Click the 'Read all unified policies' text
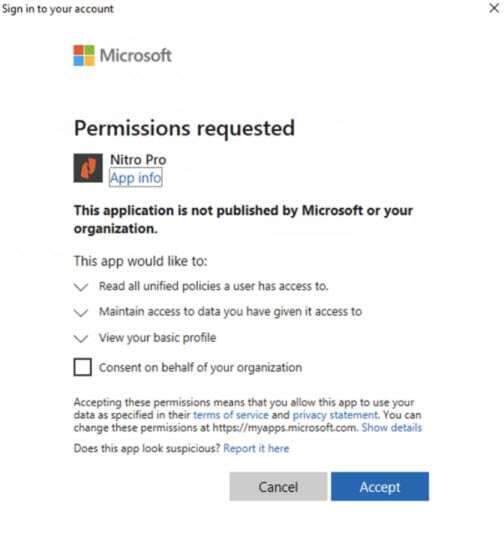Image resolution: width=504 pixels, height=559 pixels. pyautogui.click(x=214, y=286)
